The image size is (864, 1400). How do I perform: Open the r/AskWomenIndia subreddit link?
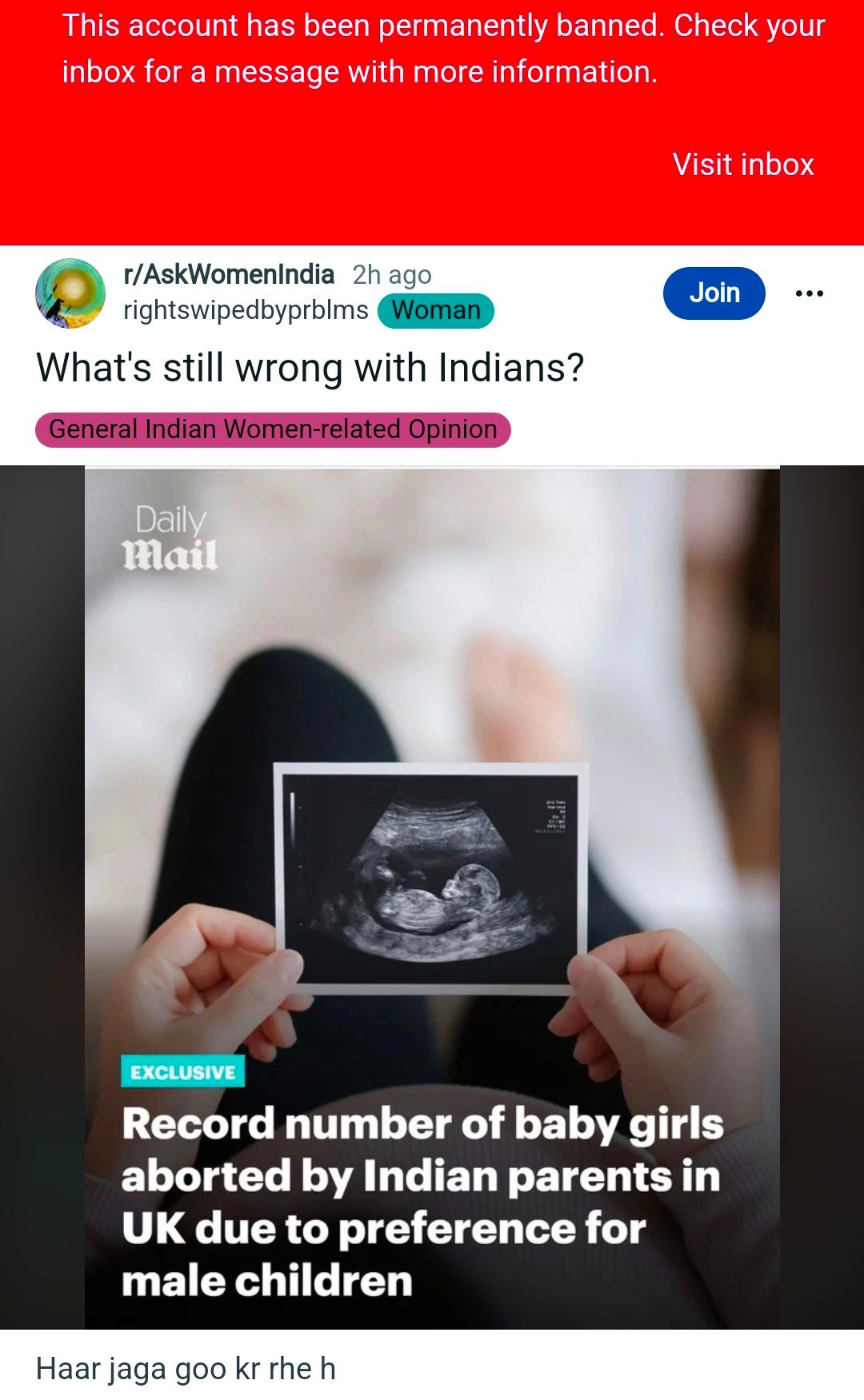coord(229,274)
